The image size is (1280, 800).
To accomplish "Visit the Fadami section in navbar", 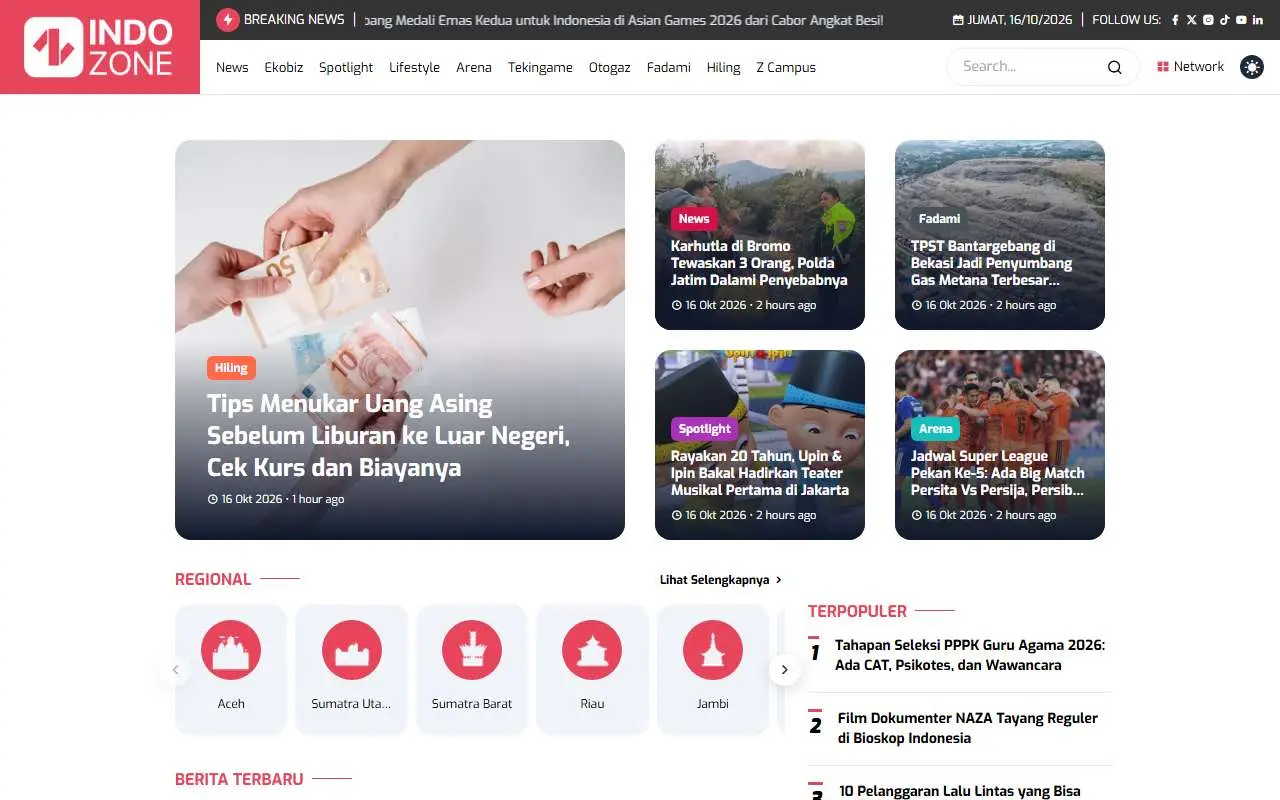I will click(x=669, y=67).
